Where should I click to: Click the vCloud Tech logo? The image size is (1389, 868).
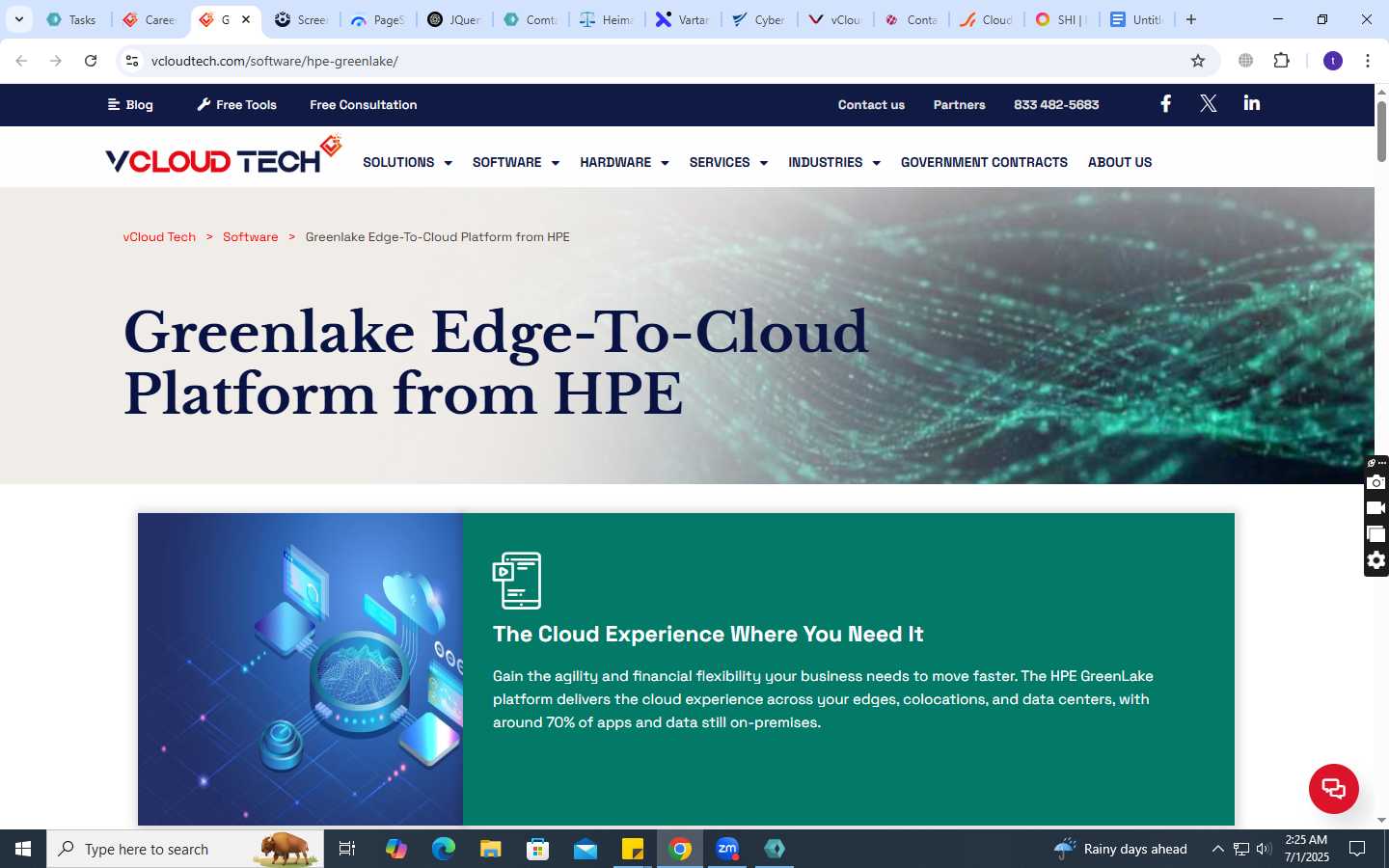point(224,156)
